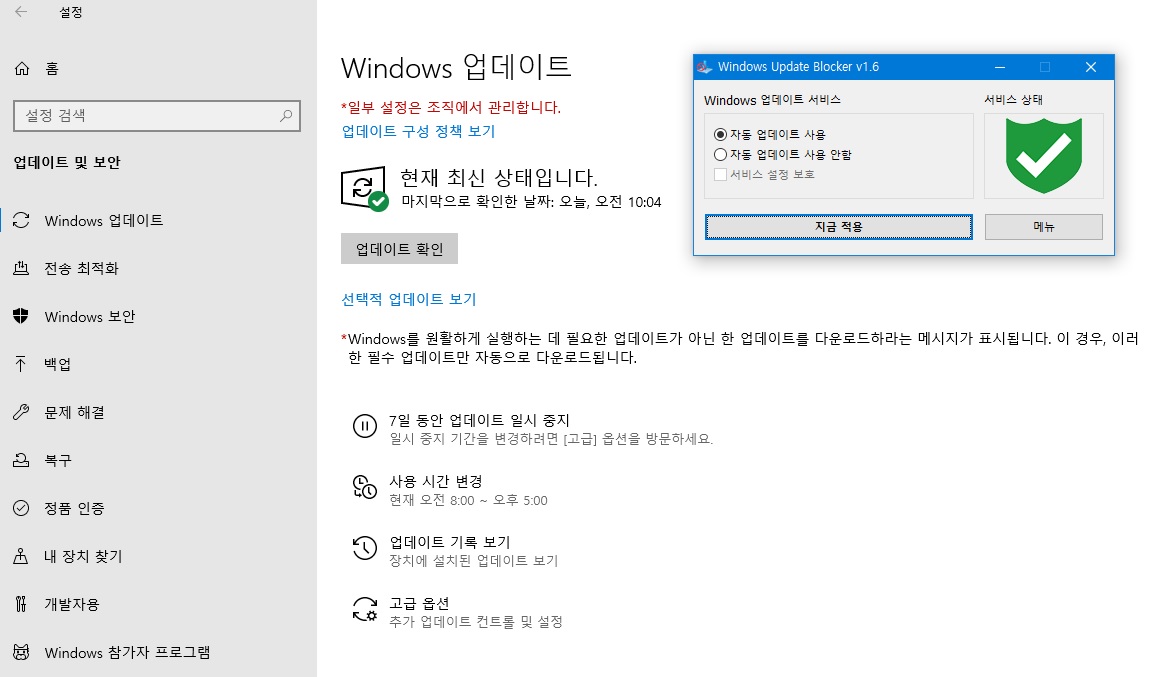Click the Windows 참가자 프로그램 cat icon
The image size is (1163, 677).
point(21,653)
